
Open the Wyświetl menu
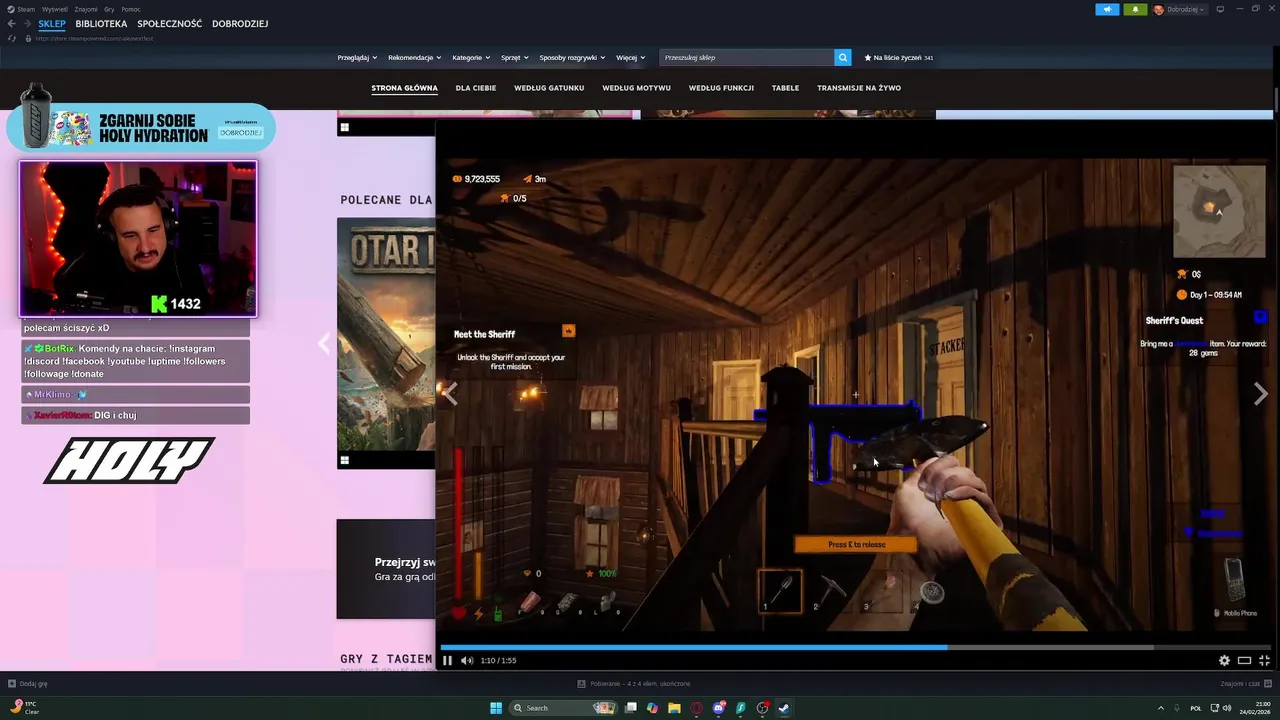[54, 9]
